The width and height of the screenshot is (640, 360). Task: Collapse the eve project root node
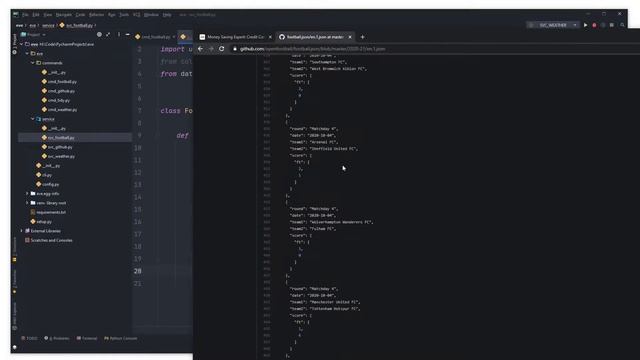22,44
